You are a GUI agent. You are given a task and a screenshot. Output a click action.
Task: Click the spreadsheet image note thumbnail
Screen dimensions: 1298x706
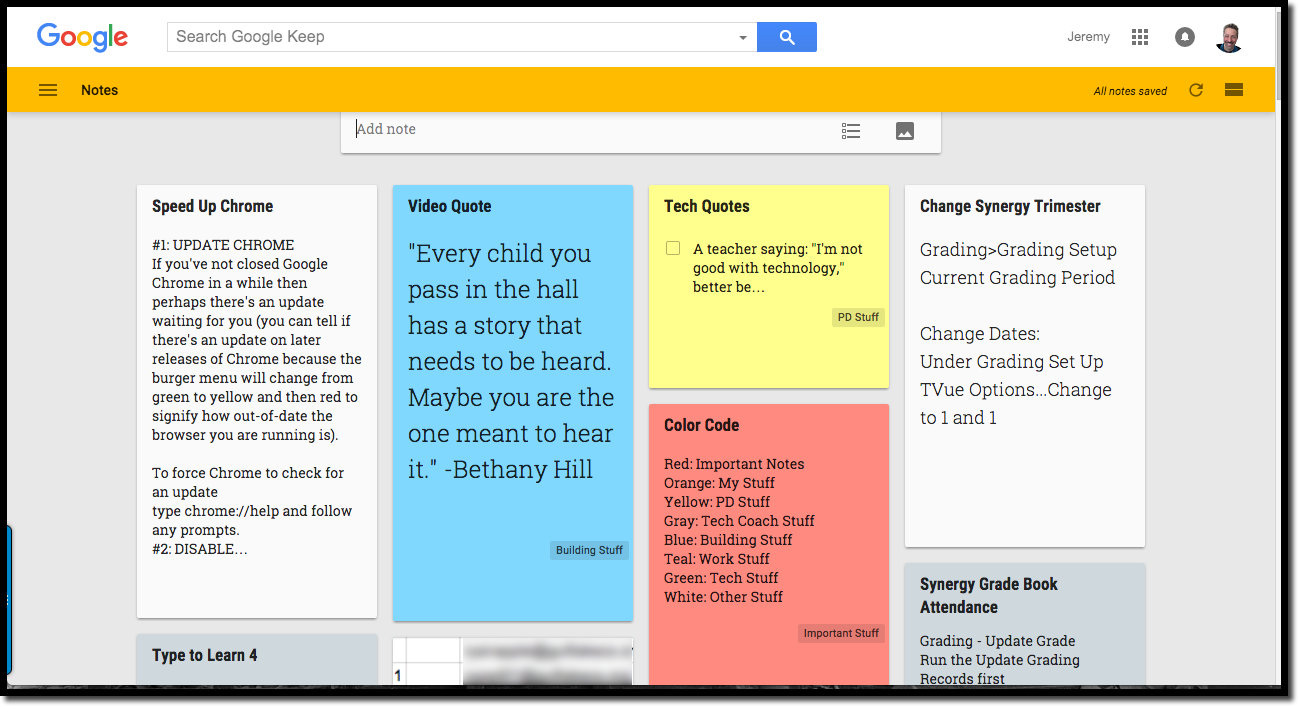(x=513, y=662)
